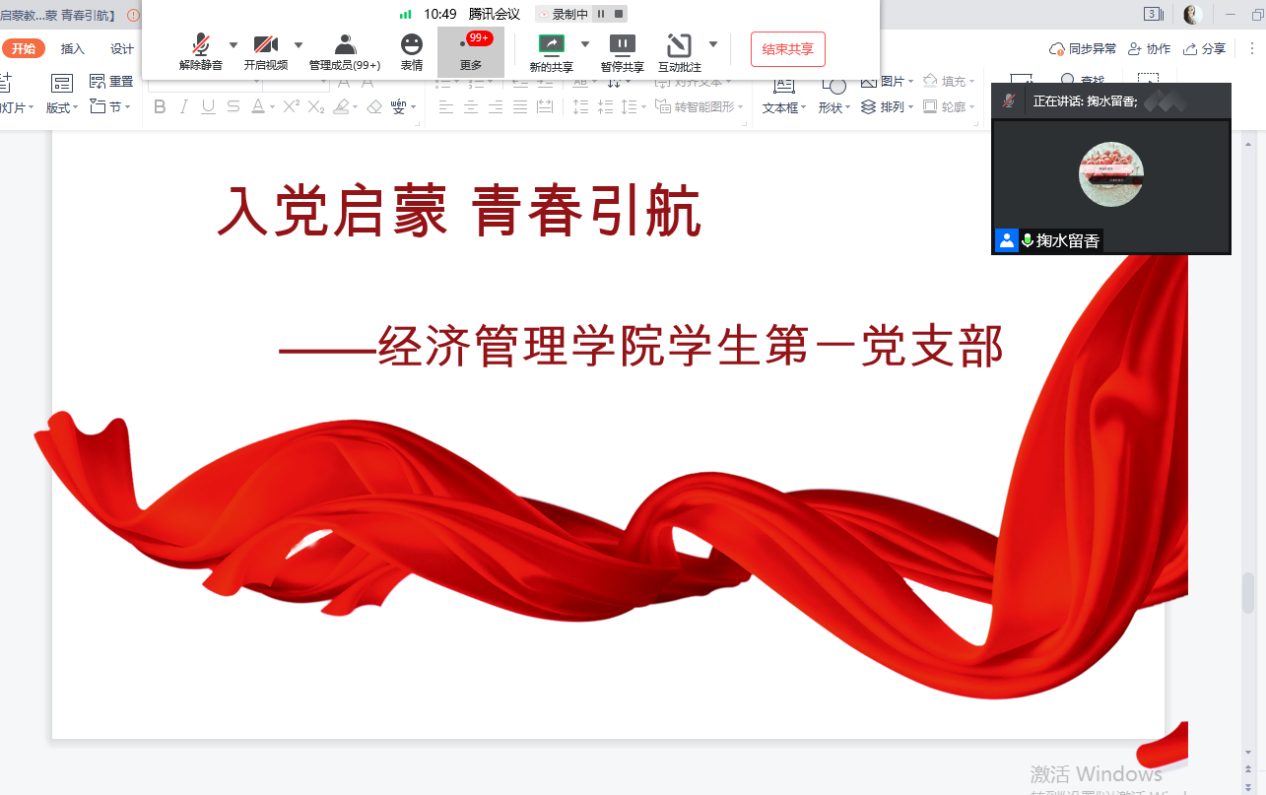Screen dimensions: 1266x795
Task: Turn on camera with 开启视频
Action: 265,51
